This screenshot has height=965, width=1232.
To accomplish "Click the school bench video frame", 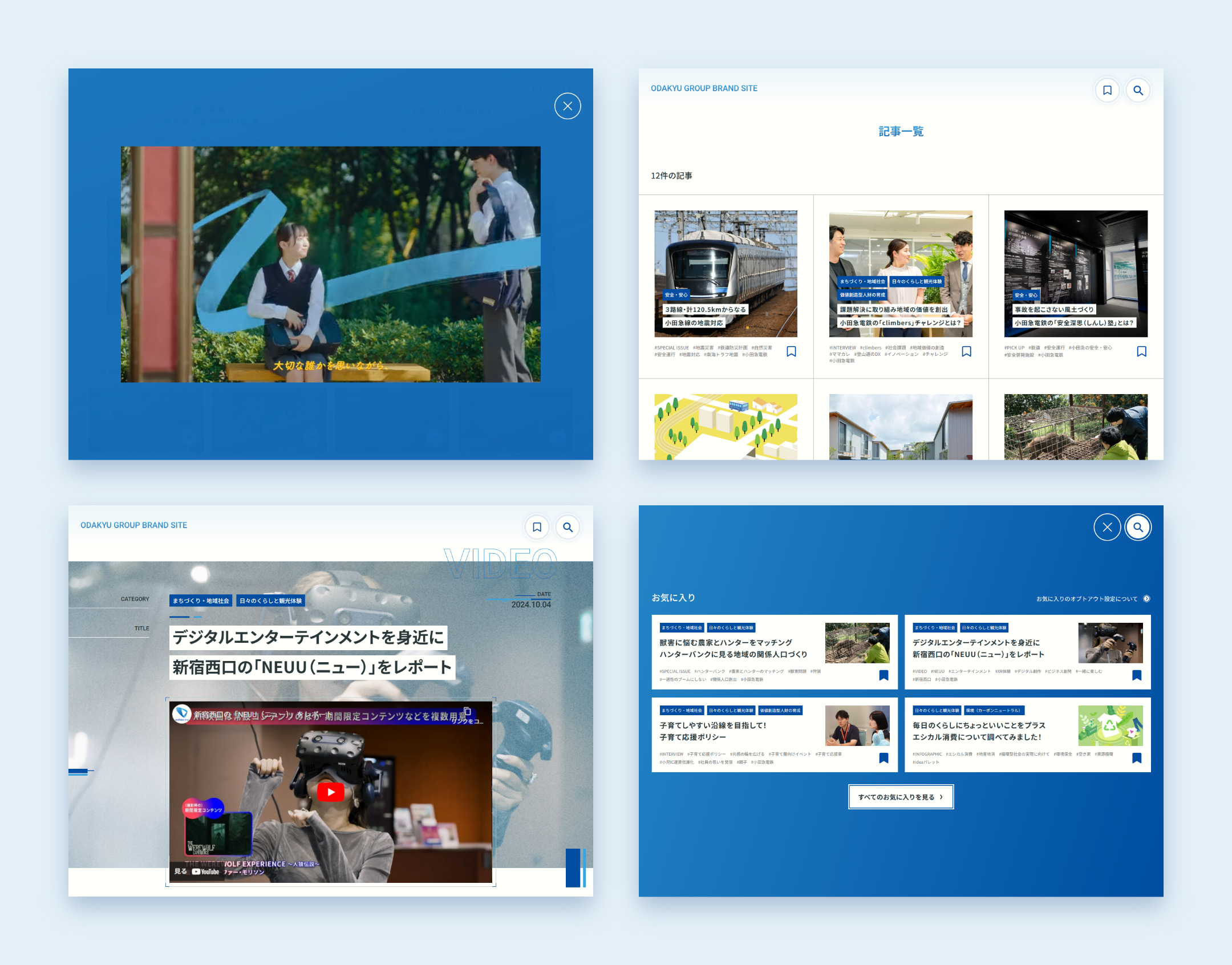I will point(330,264).
